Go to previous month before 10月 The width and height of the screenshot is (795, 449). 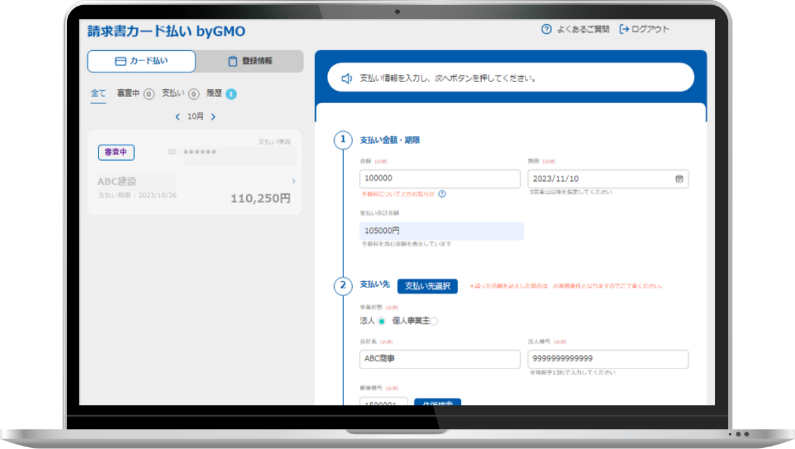click(177, 117)
